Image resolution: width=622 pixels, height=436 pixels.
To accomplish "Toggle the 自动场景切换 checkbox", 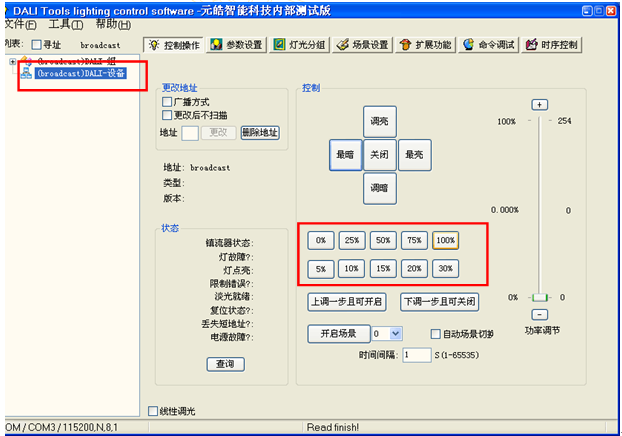I will pyautogui.click(x=436, y=334).
